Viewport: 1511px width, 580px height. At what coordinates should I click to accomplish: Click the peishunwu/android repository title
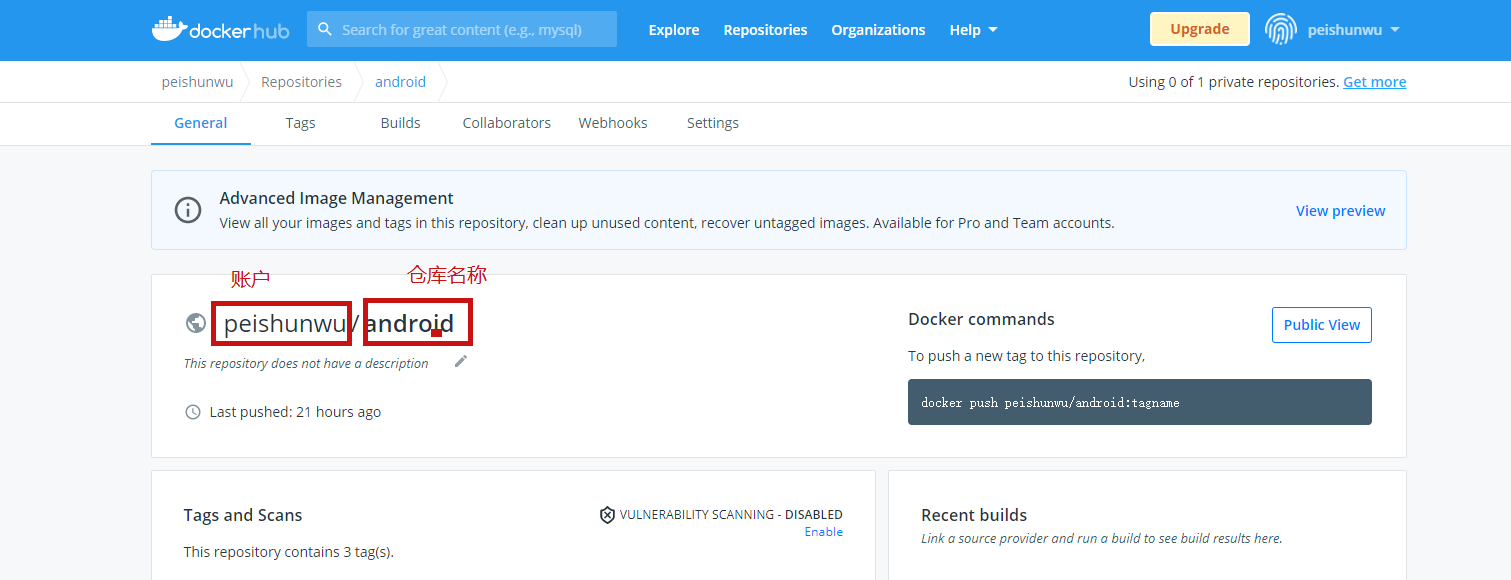pos(339,323)
